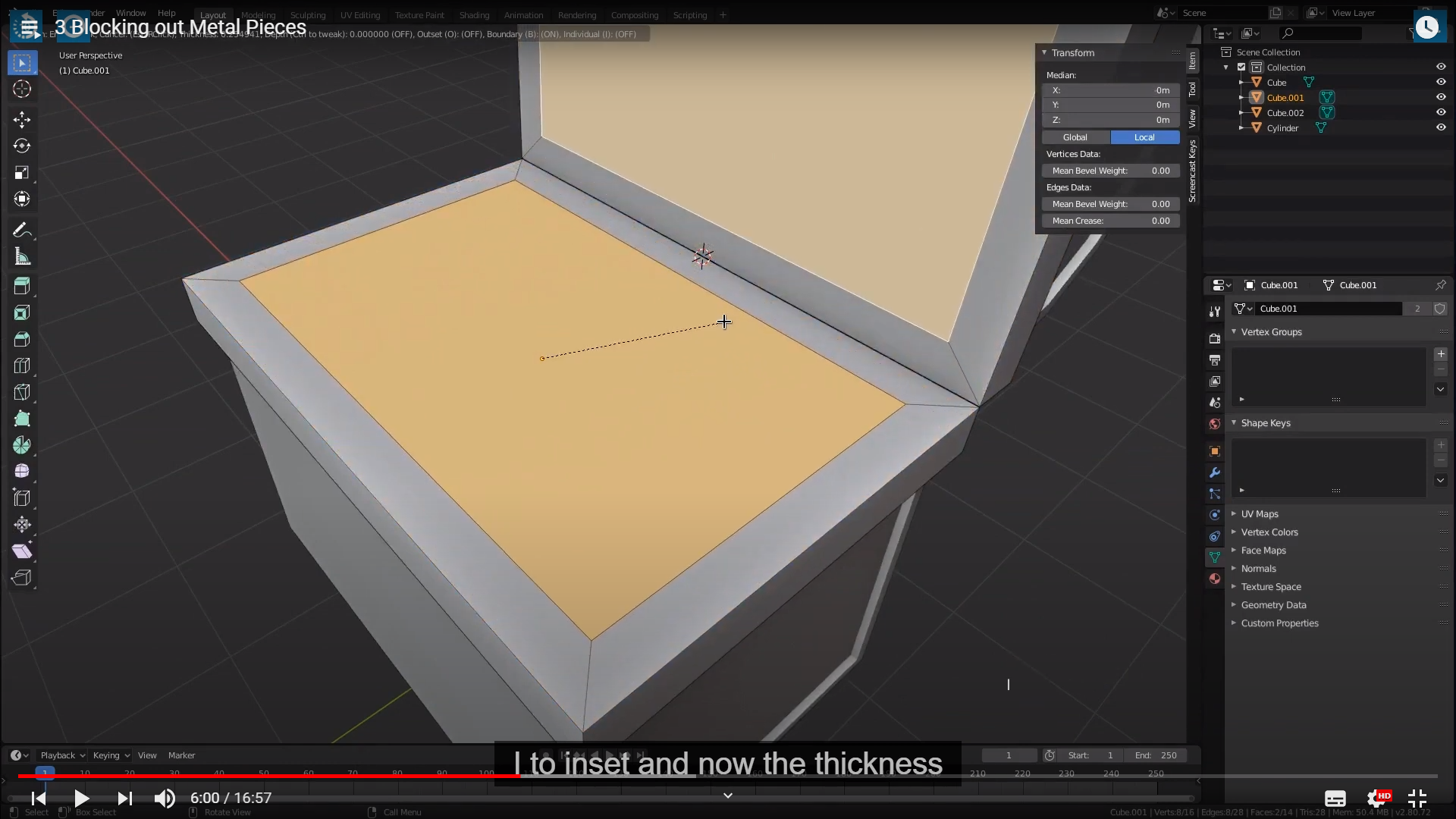Select the Scale tool icon
The image size is (1456, 819).
pyautogui.click(x=22, y=172)
